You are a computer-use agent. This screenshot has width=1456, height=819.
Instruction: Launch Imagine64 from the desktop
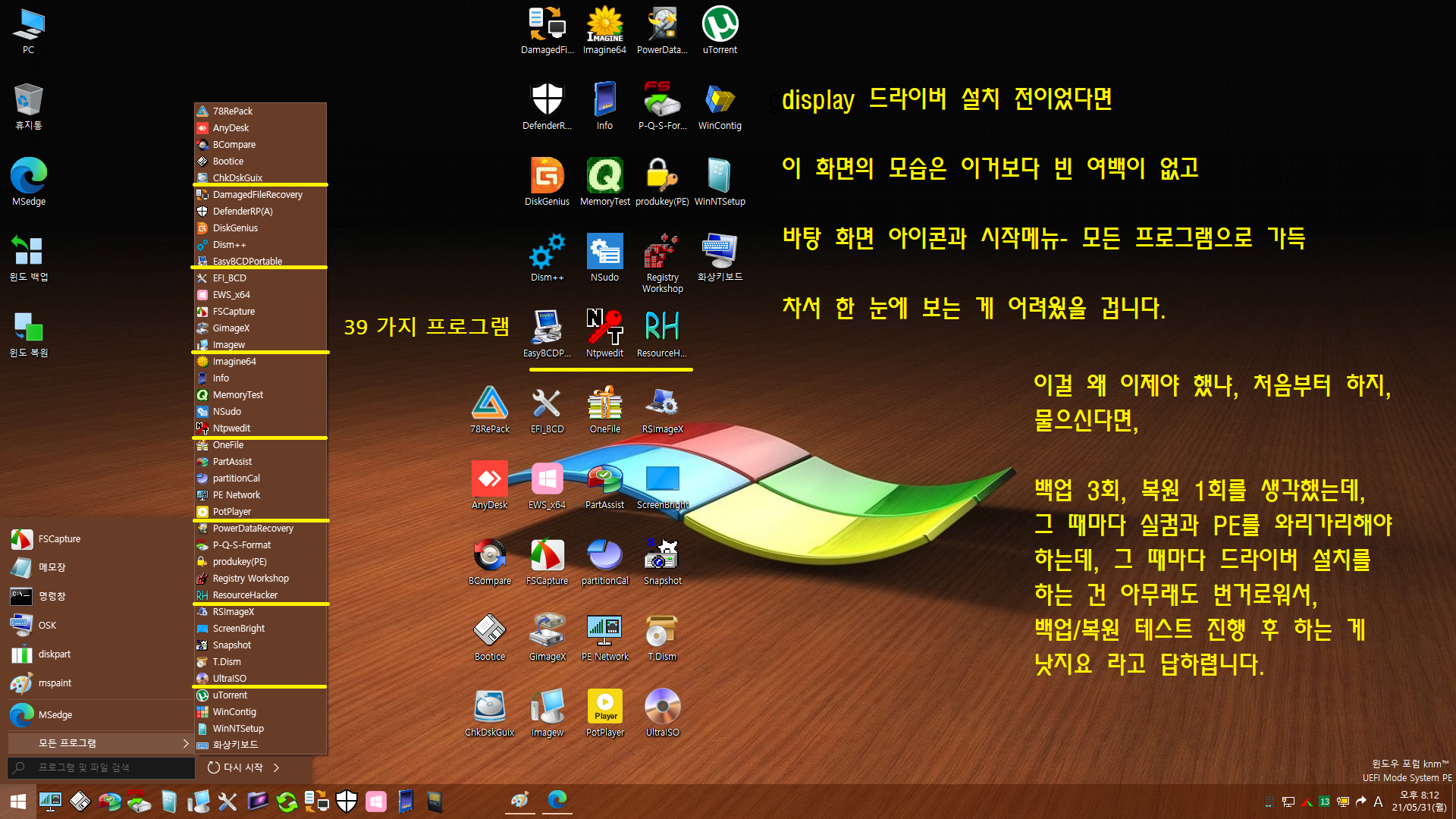point(604,30)
